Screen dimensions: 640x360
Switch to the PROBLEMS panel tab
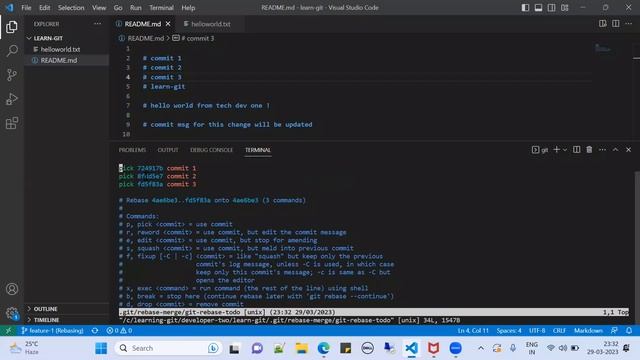click(132, 150)
